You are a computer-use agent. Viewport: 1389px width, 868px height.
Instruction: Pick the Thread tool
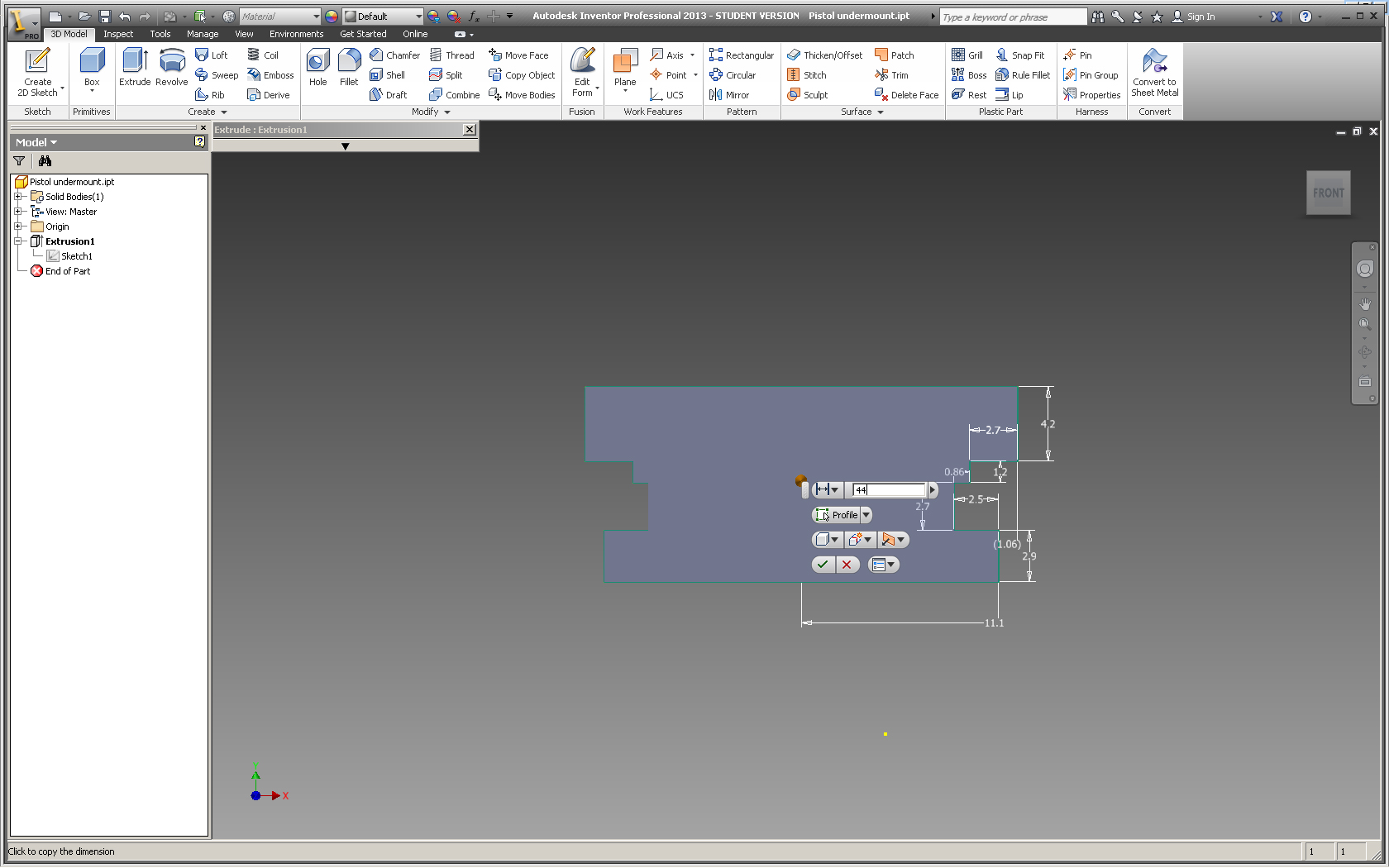coord(451,55)
